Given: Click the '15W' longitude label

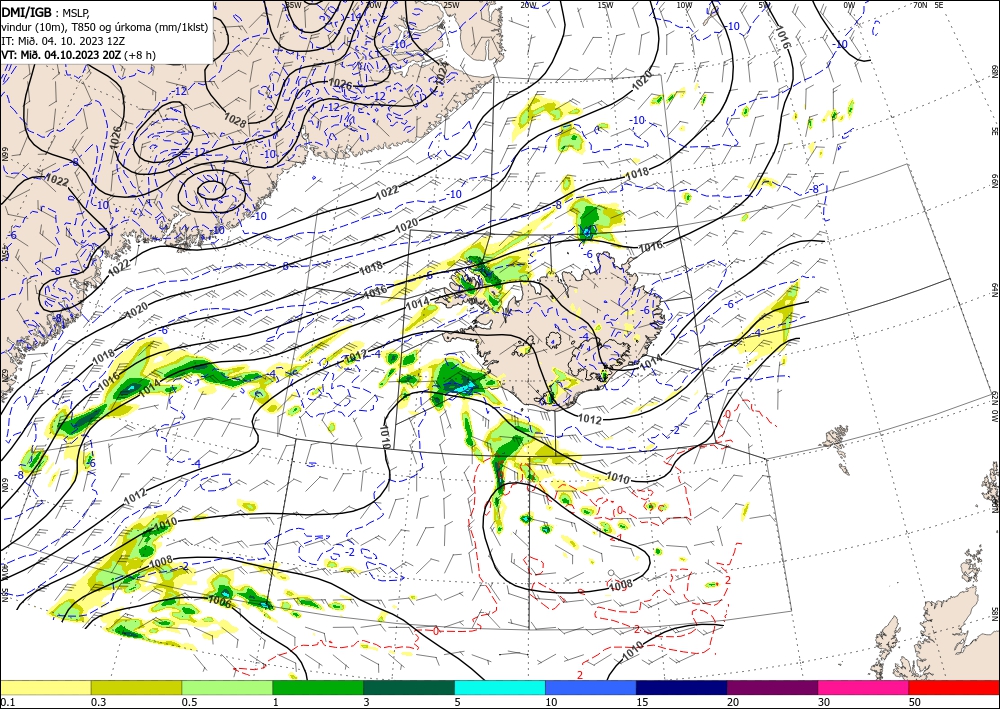Looking at the screenshot, I should 606,4.
